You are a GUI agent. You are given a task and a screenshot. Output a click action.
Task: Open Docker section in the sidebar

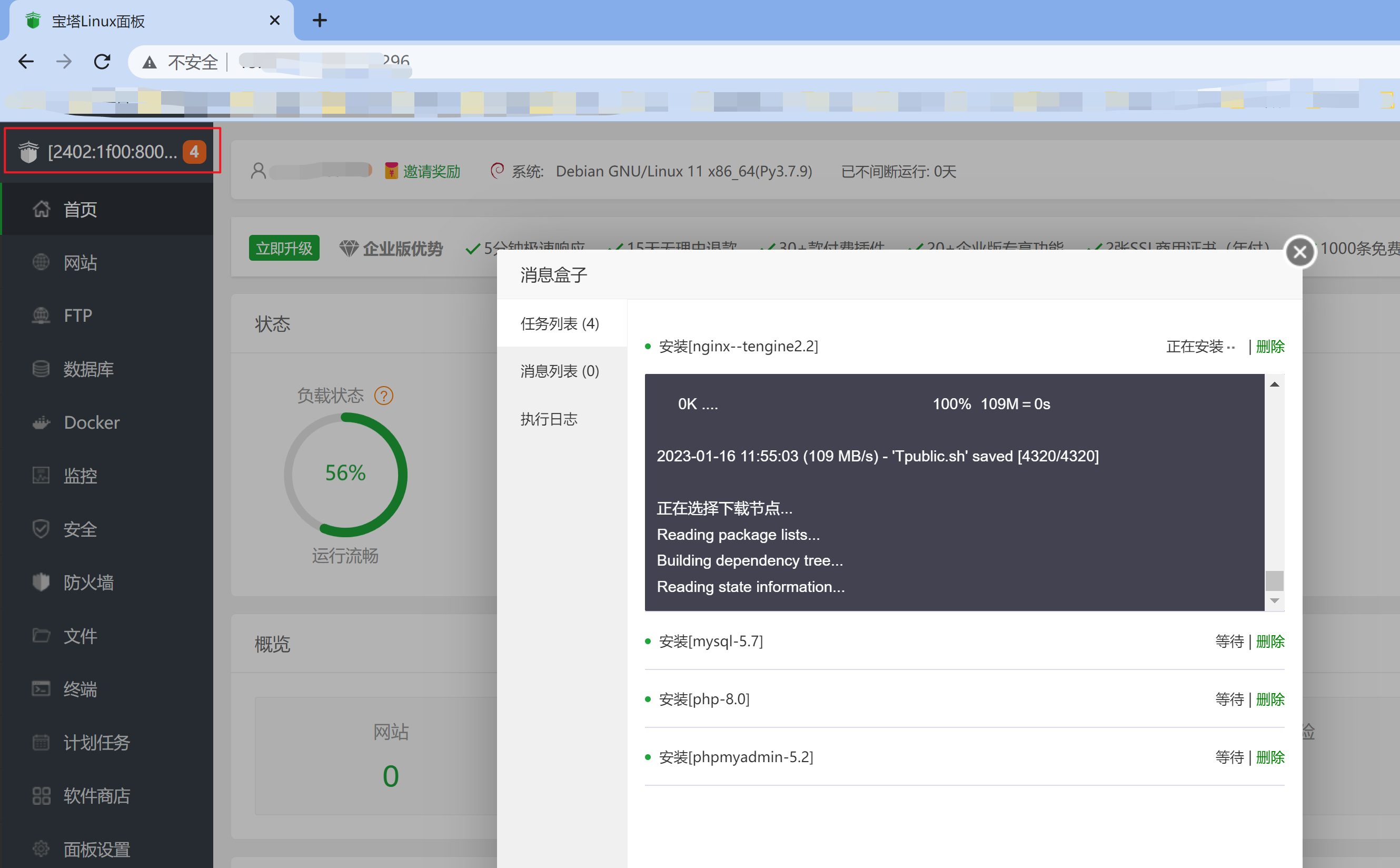[107, 422]
